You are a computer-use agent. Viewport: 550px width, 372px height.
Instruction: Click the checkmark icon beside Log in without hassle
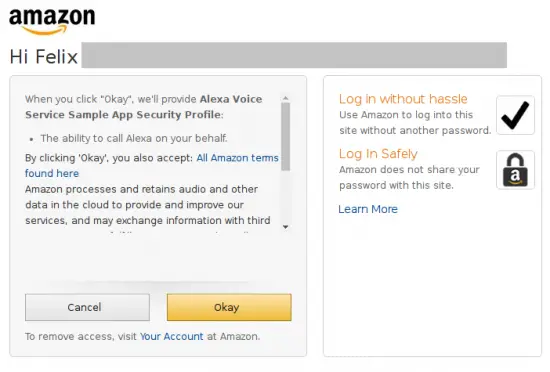pyautogui.click(x=515, y=115)
